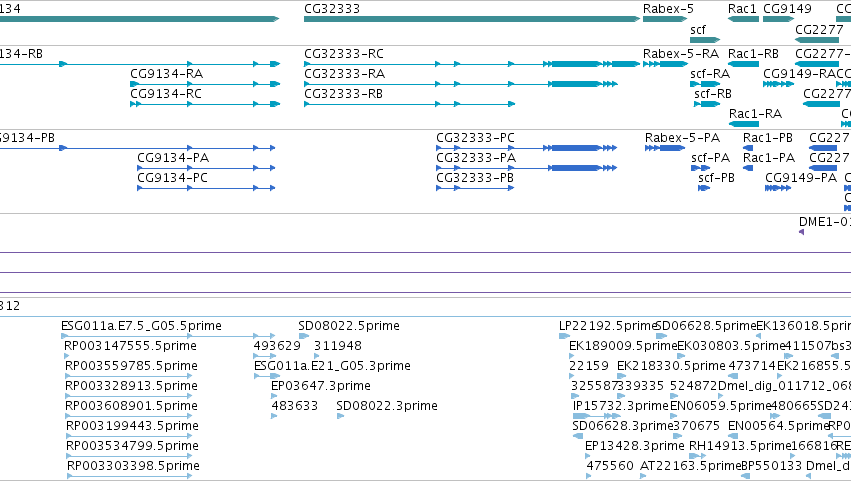Open EST EN06059.5prime
This screenshot has width=851, height=481.
pyautogui.click(x=721, y=406)
